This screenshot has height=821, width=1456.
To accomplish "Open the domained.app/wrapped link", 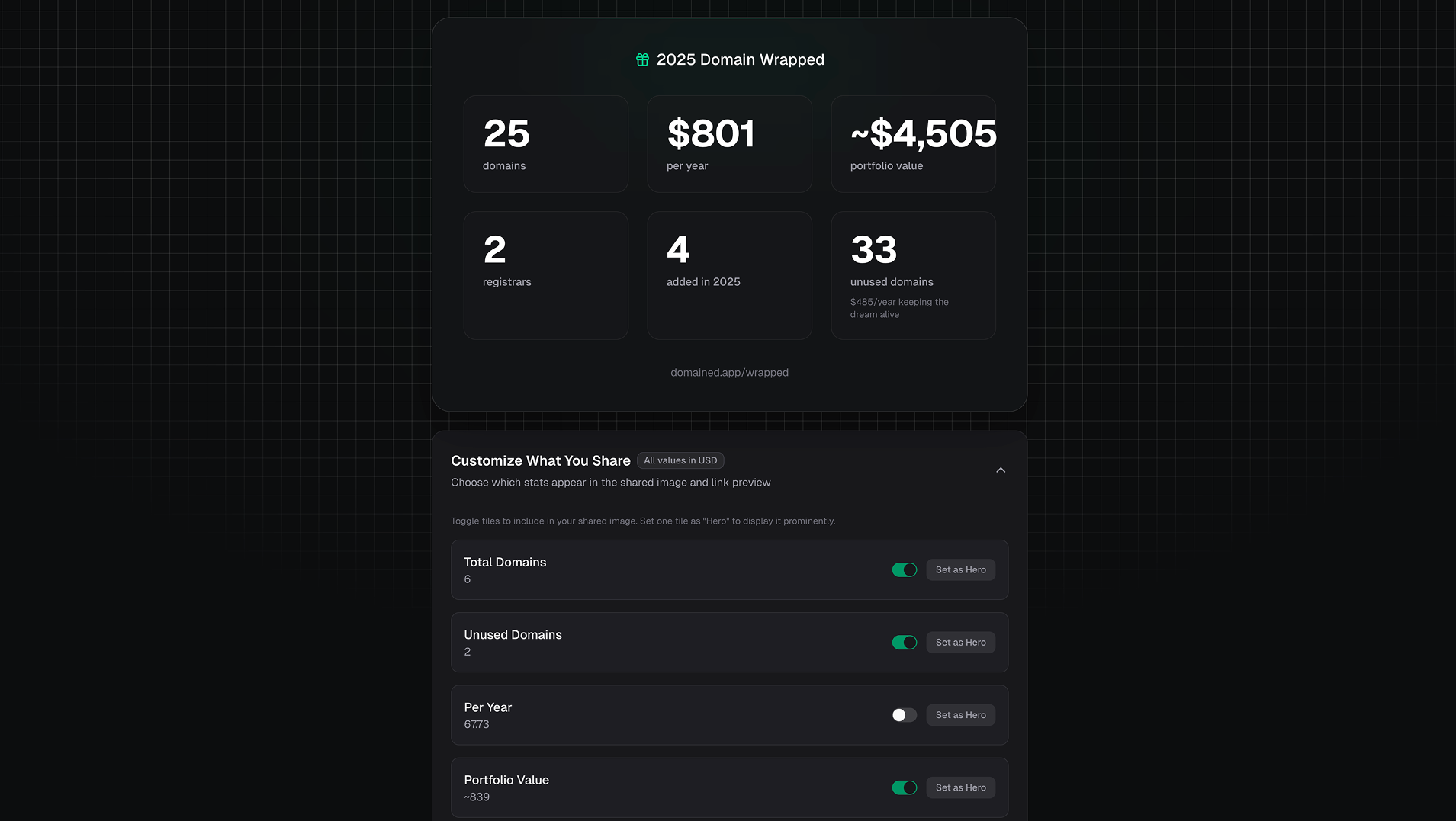I will (x=729, y=372).
